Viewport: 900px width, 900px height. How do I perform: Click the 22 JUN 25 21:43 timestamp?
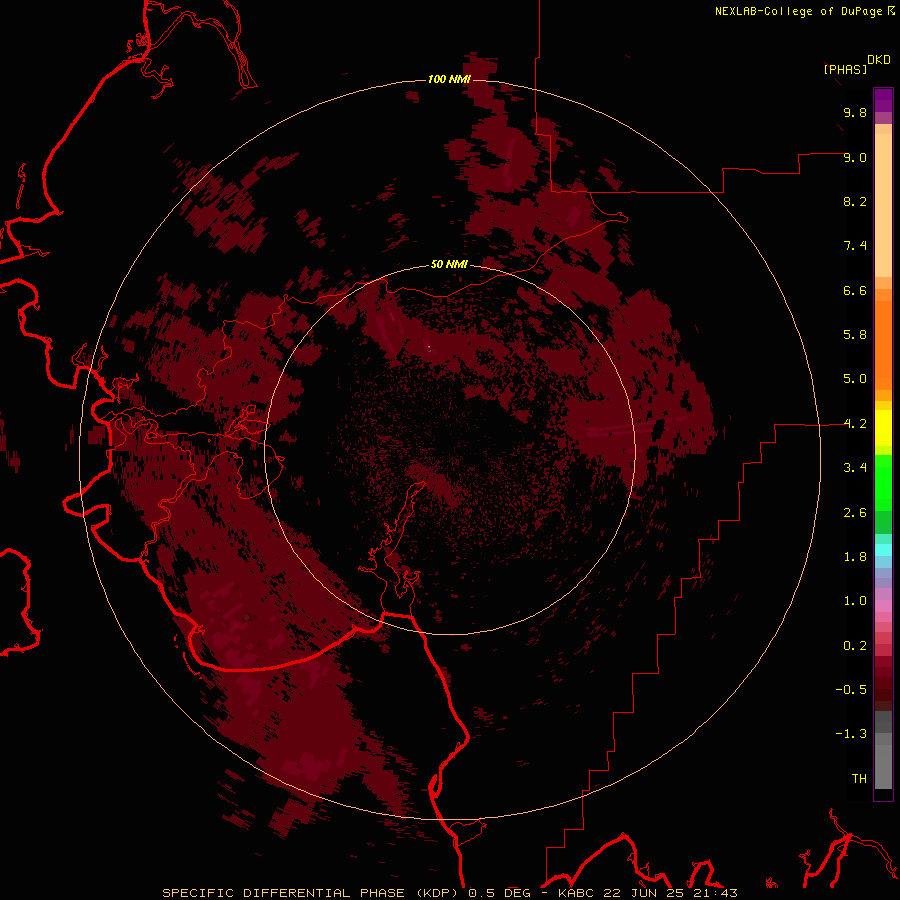coord(670,893)
